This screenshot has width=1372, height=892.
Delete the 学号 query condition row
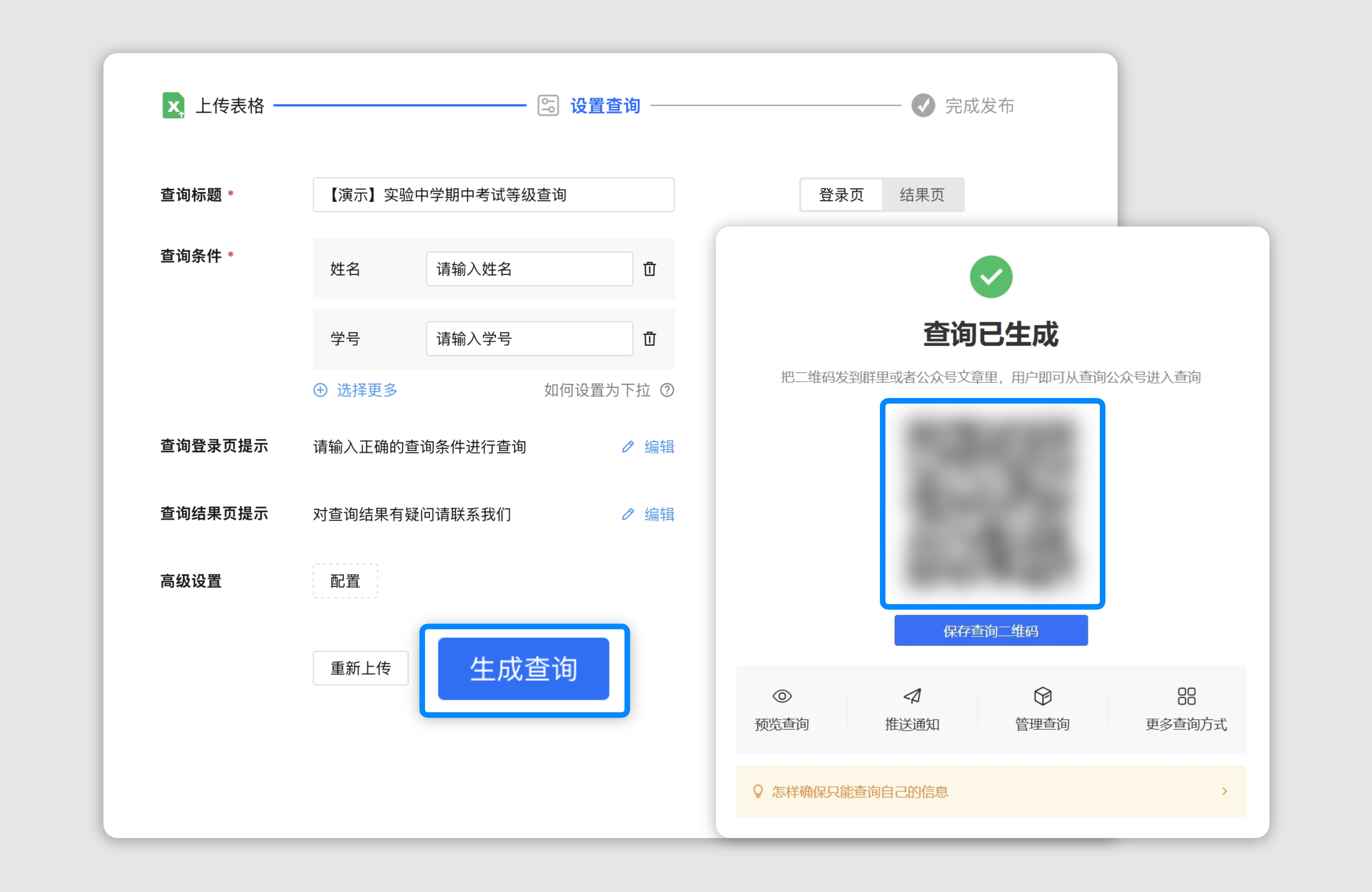click(650, 338)
